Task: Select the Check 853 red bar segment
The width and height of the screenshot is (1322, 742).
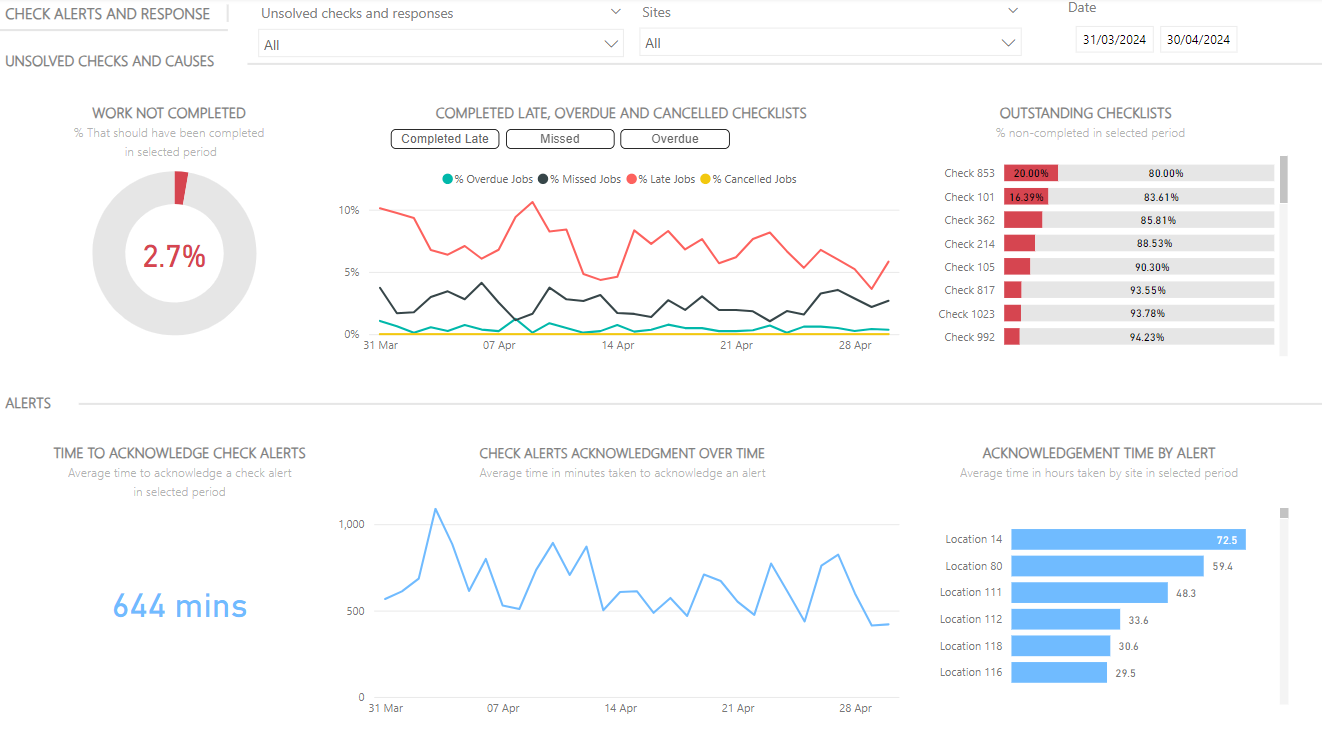Action: point(1030,173)
